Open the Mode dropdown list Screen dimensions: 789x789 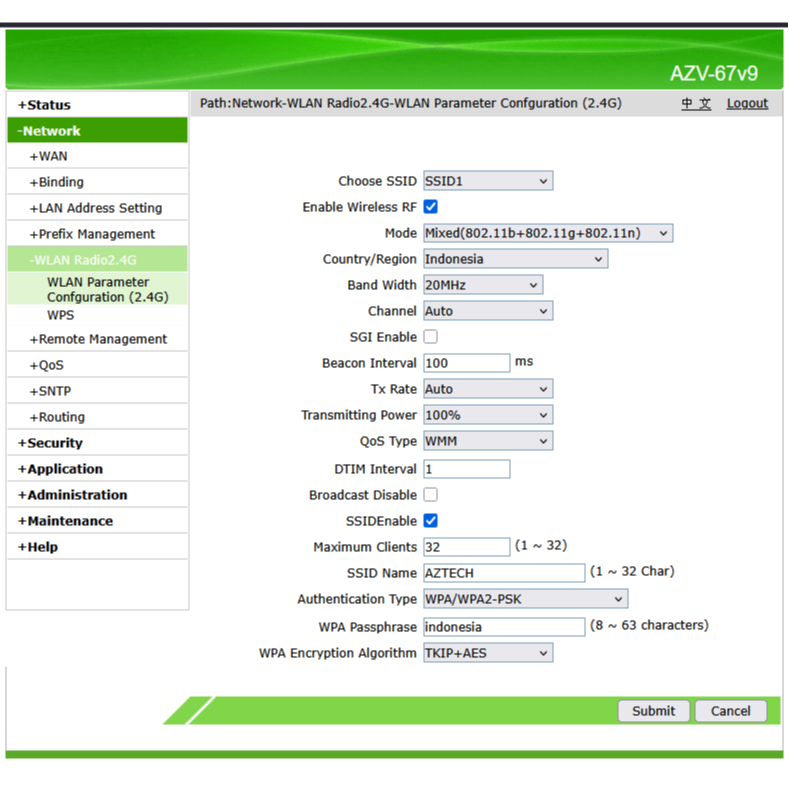click(548, 233)
